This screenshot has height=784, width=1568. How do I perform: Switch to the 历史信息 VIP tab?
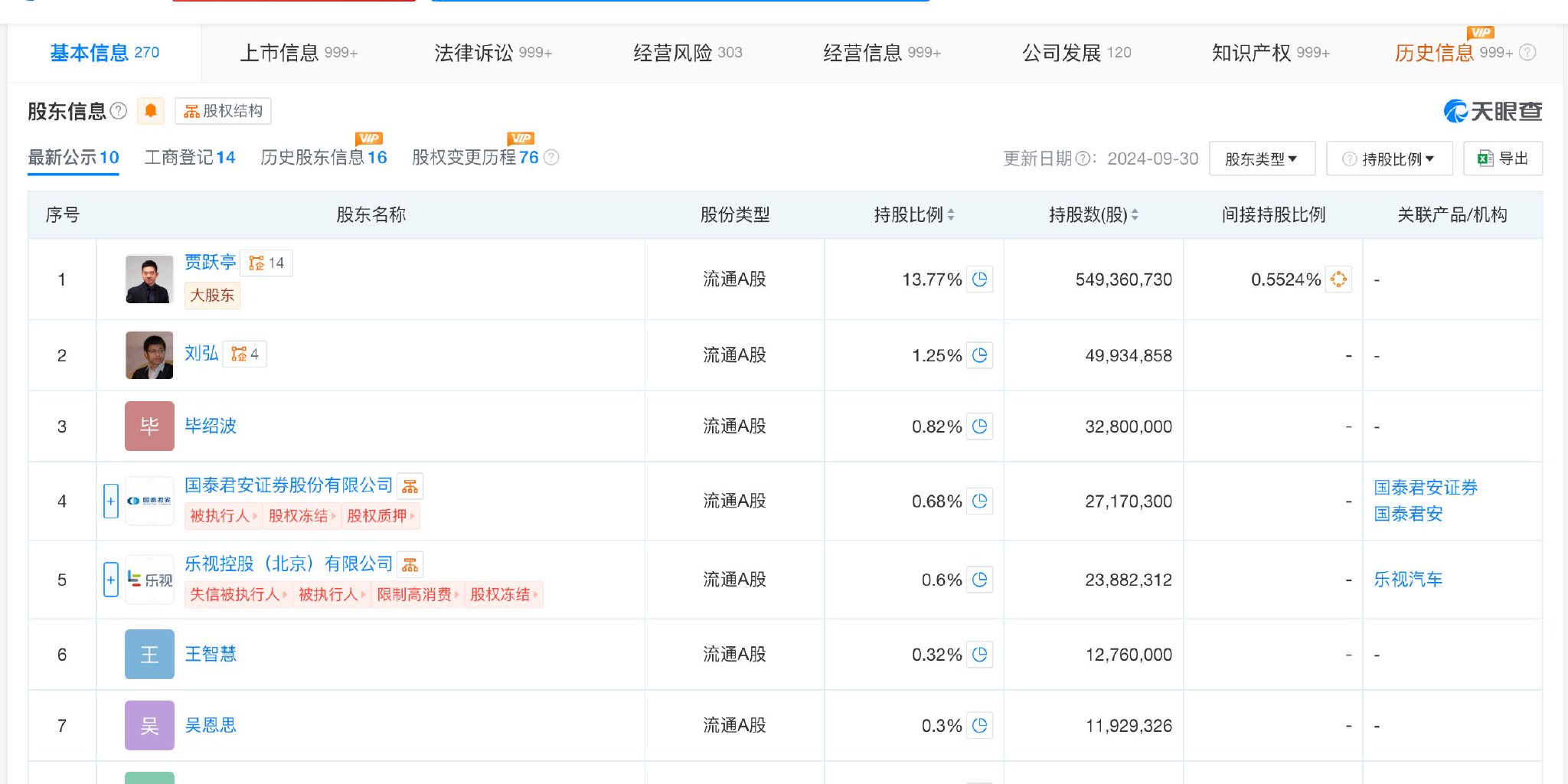coord(1453,53)
